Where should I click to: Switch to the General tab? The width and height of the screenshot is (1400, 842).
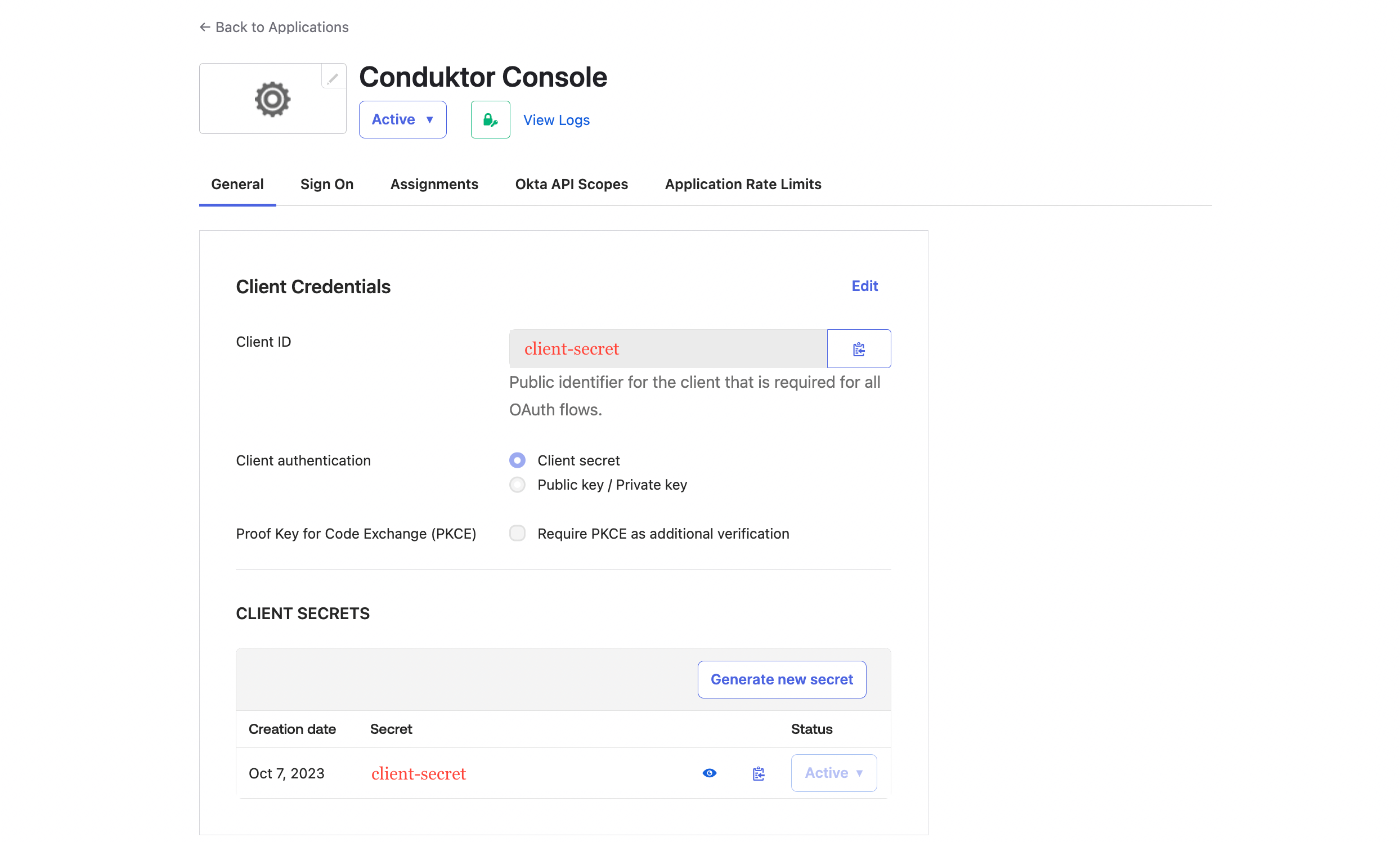coord(237,185)
